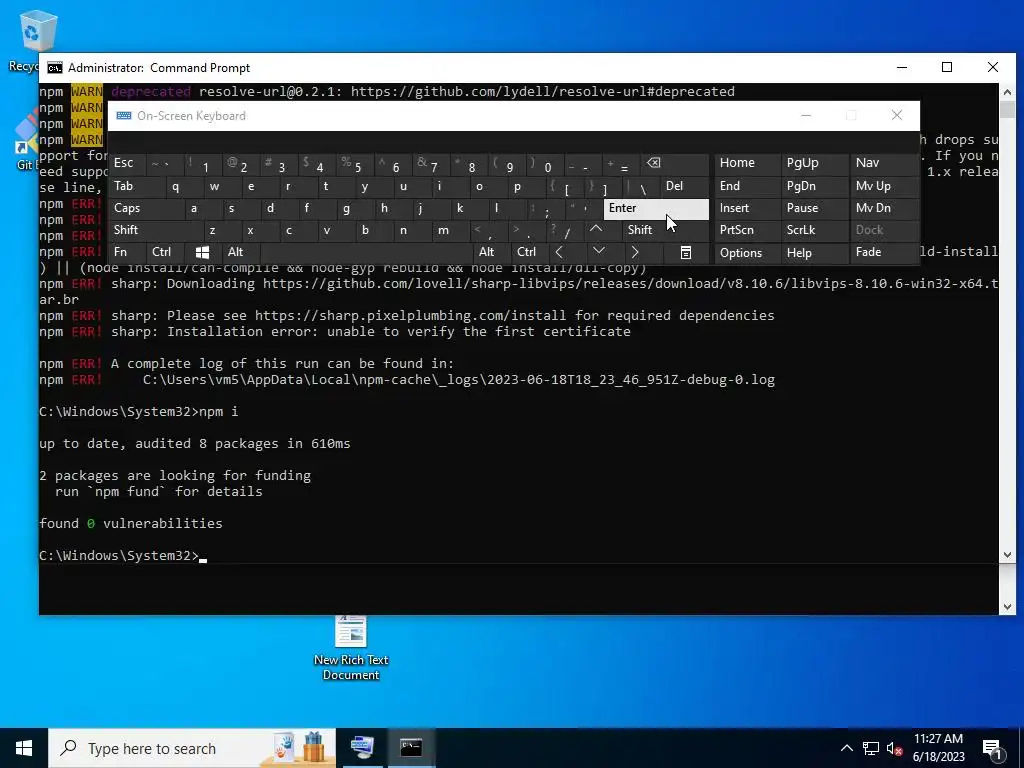
Task: Tap the backspace icon key
Action: click(x=675, y=164)
